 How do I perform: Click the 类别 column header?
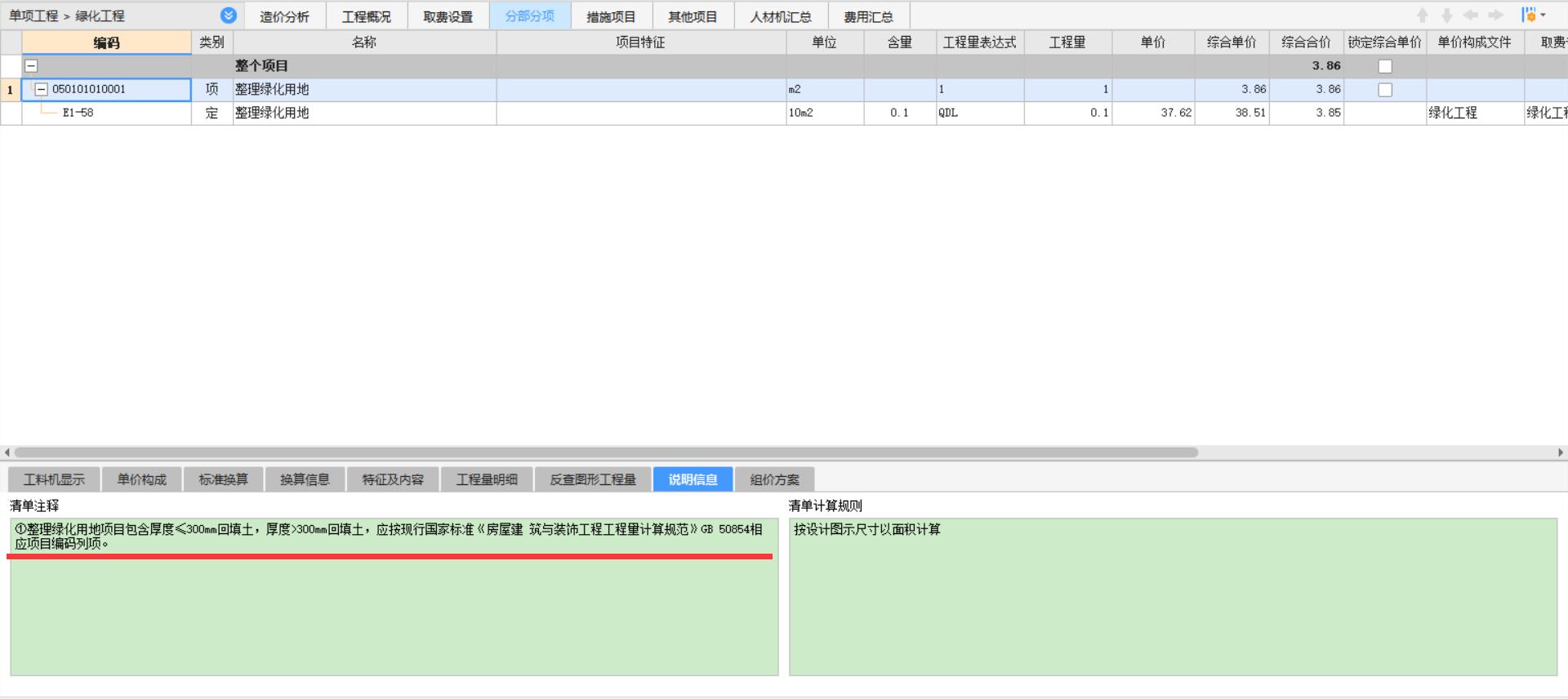pos(212,42)
